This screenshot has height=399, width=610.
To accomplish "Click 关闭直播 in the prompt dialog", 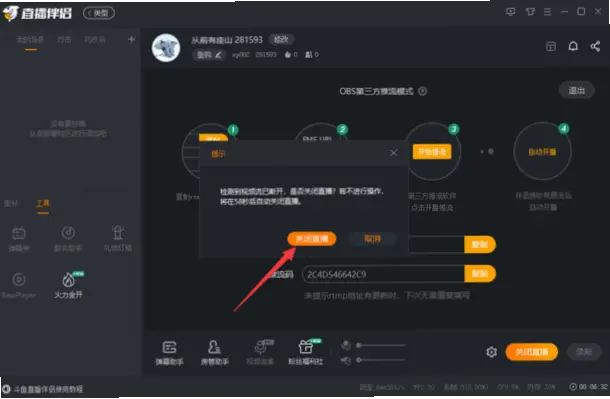I will pos(312,238).
